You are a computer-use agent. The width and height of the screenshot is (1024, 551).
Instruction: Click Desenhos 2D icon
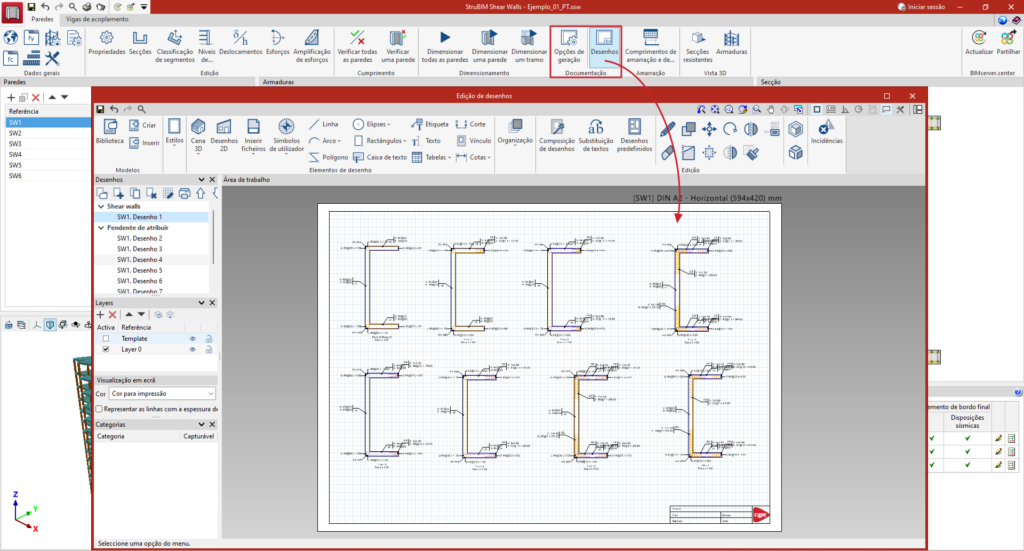coord(224,135)
